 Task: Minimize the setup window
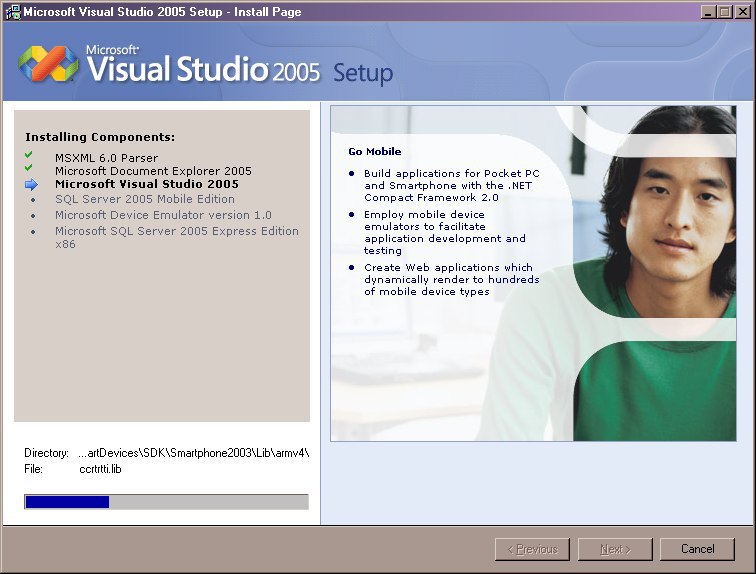(x=707, y=12)
